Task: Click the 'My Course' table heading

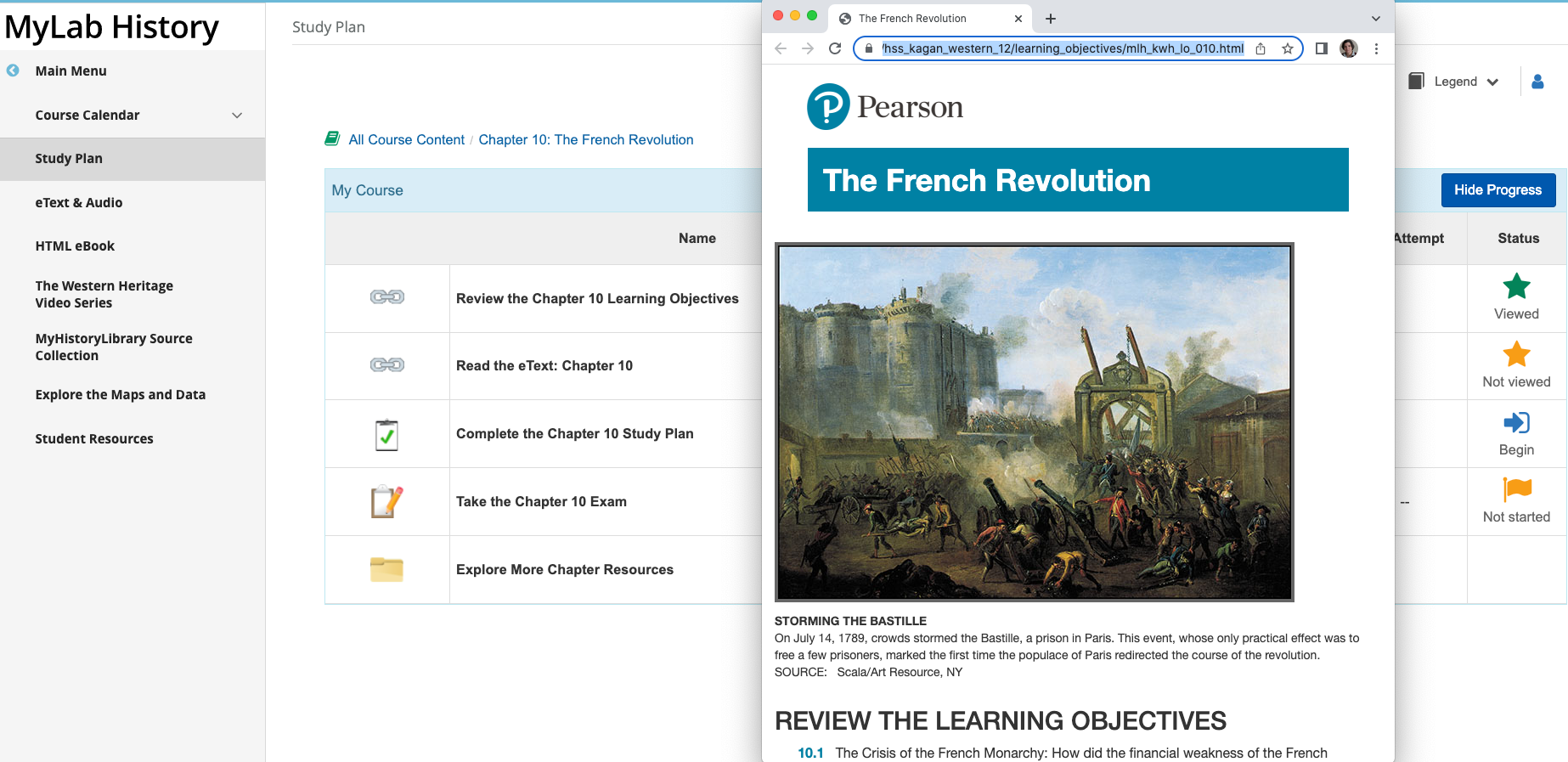Action: 367,190
